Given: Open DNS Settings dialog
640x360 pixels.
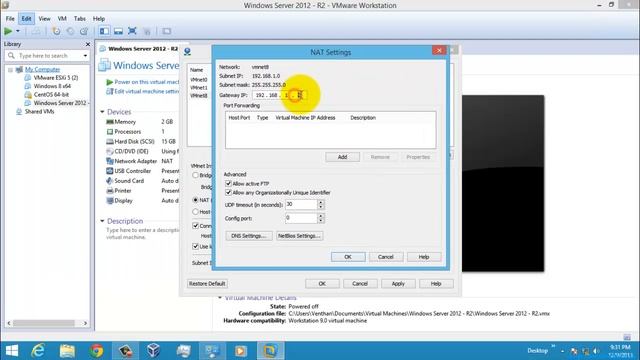Looking at the screenshot, I should (x=249, y=236).
